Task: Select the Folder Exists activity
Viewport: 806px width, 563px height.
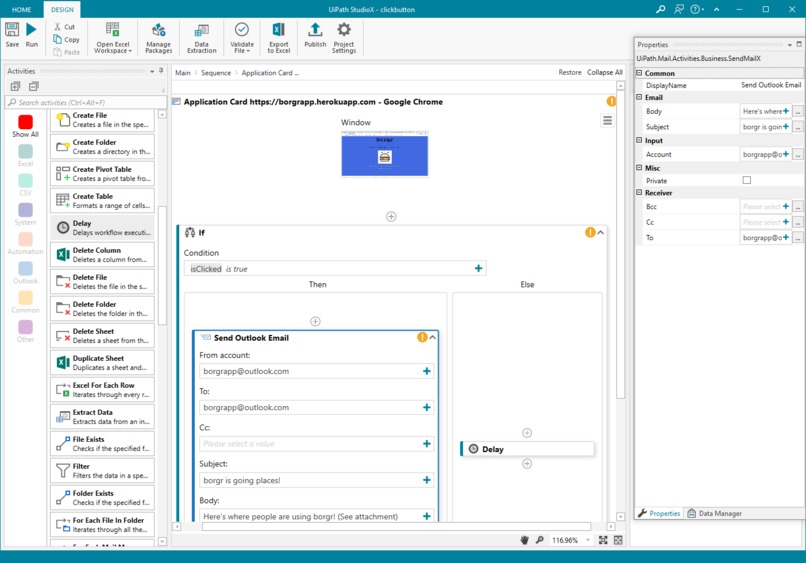Action: point(102,498)
